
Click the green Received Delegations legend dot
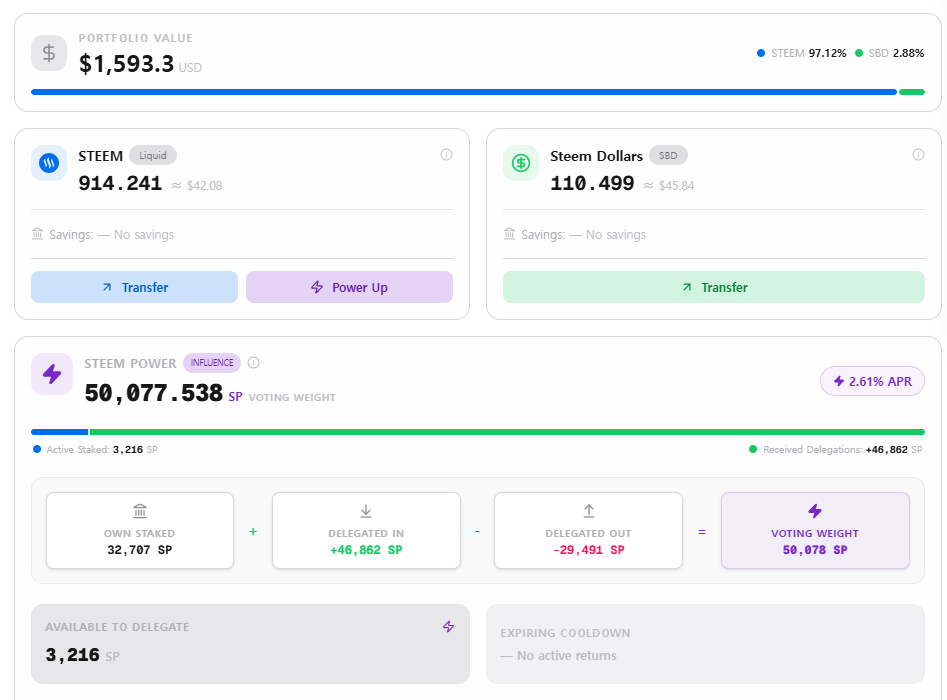tap(753, 449)
